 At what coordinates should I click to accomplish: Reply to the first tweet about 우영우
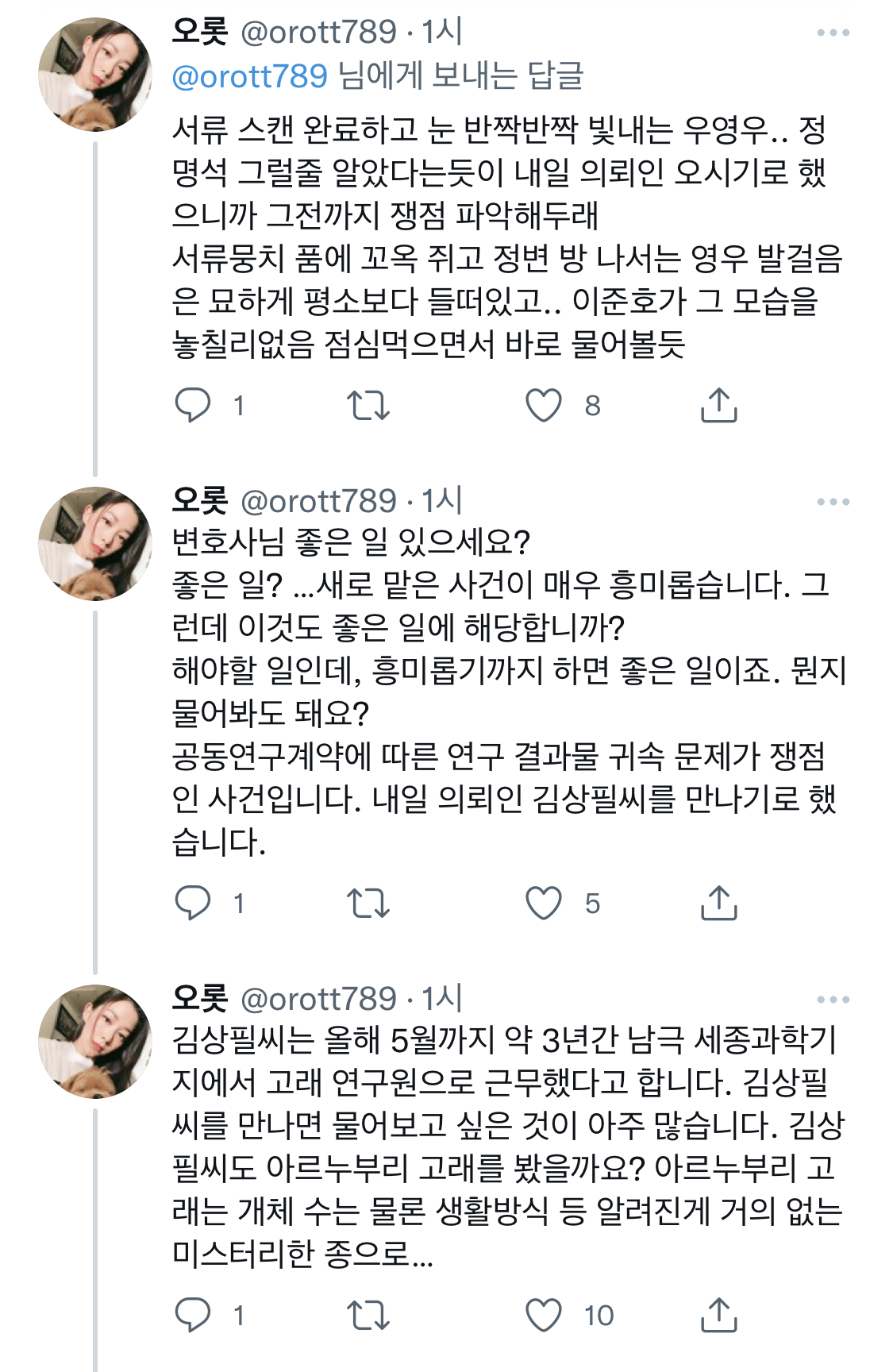click(193, 407)
